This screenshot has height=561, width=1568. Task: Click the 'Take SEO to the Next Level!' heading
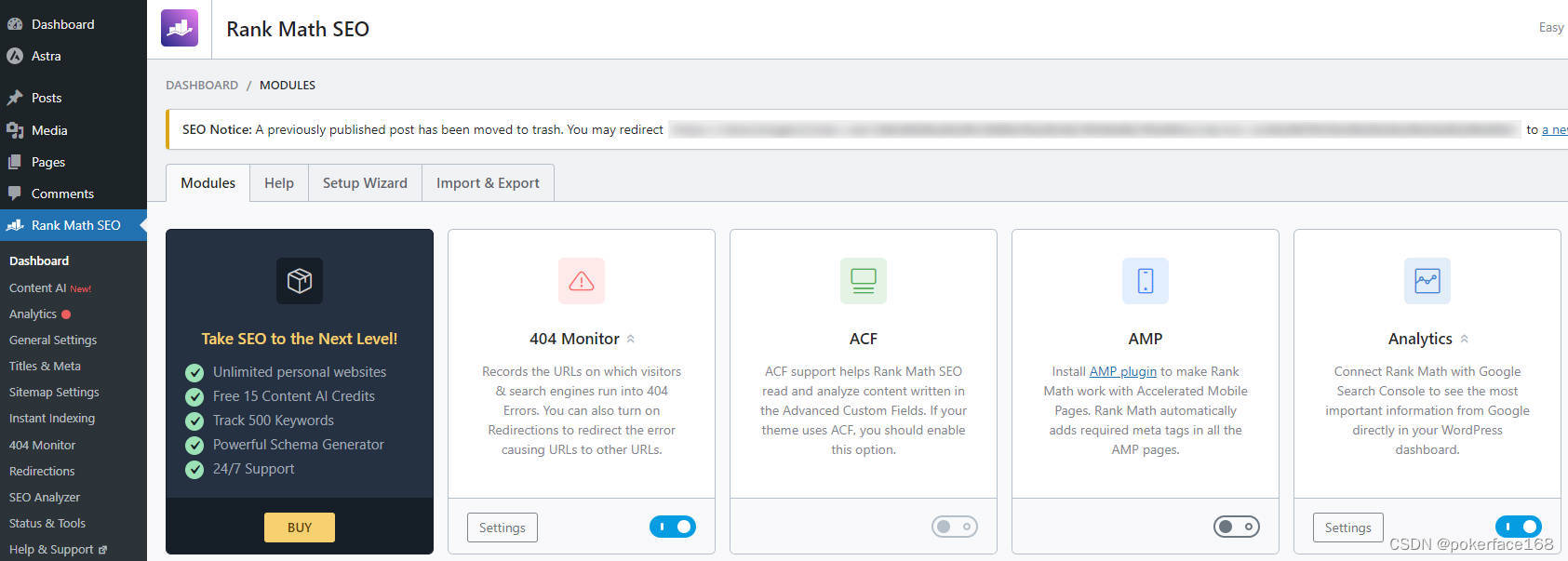coord(300,339)
